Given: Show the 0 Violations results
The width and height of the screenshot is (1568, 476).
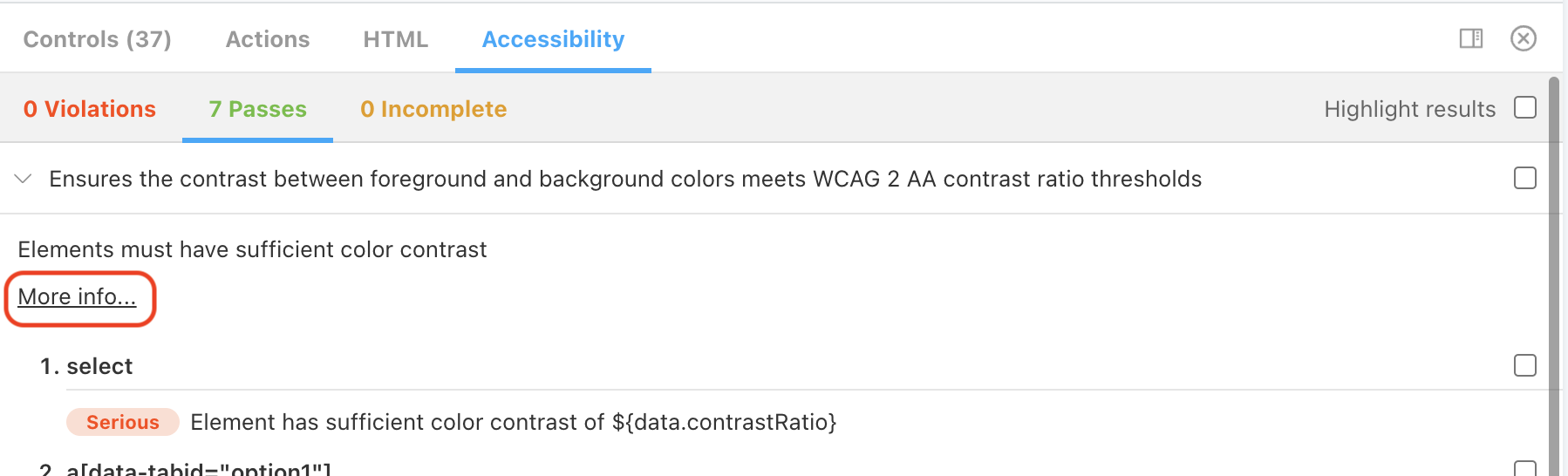Looking at the screenshot, I should click(x=90, y=109).
